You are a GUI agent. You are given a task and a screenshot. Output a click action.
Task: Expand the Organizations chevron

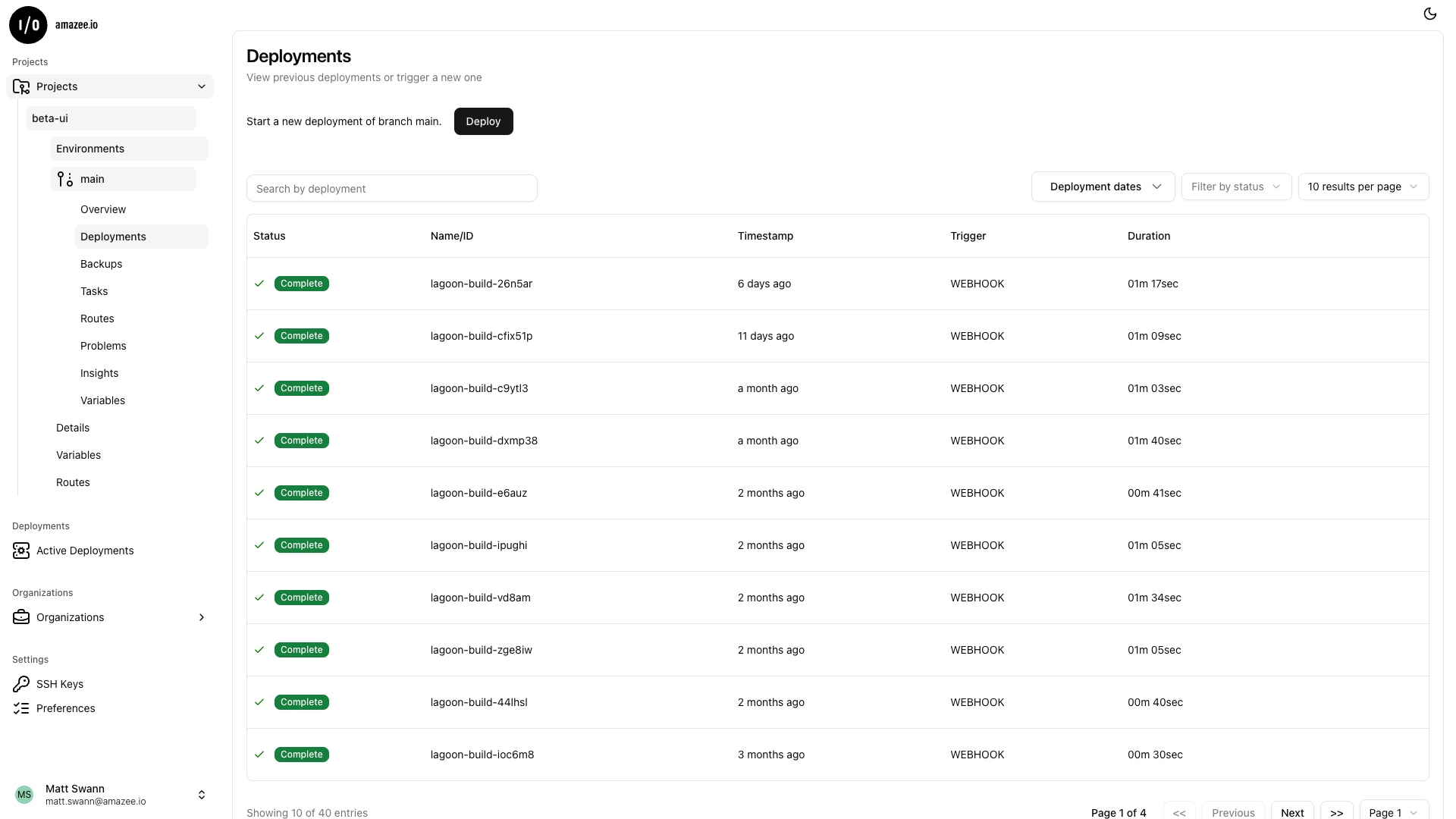pos(202,617)
